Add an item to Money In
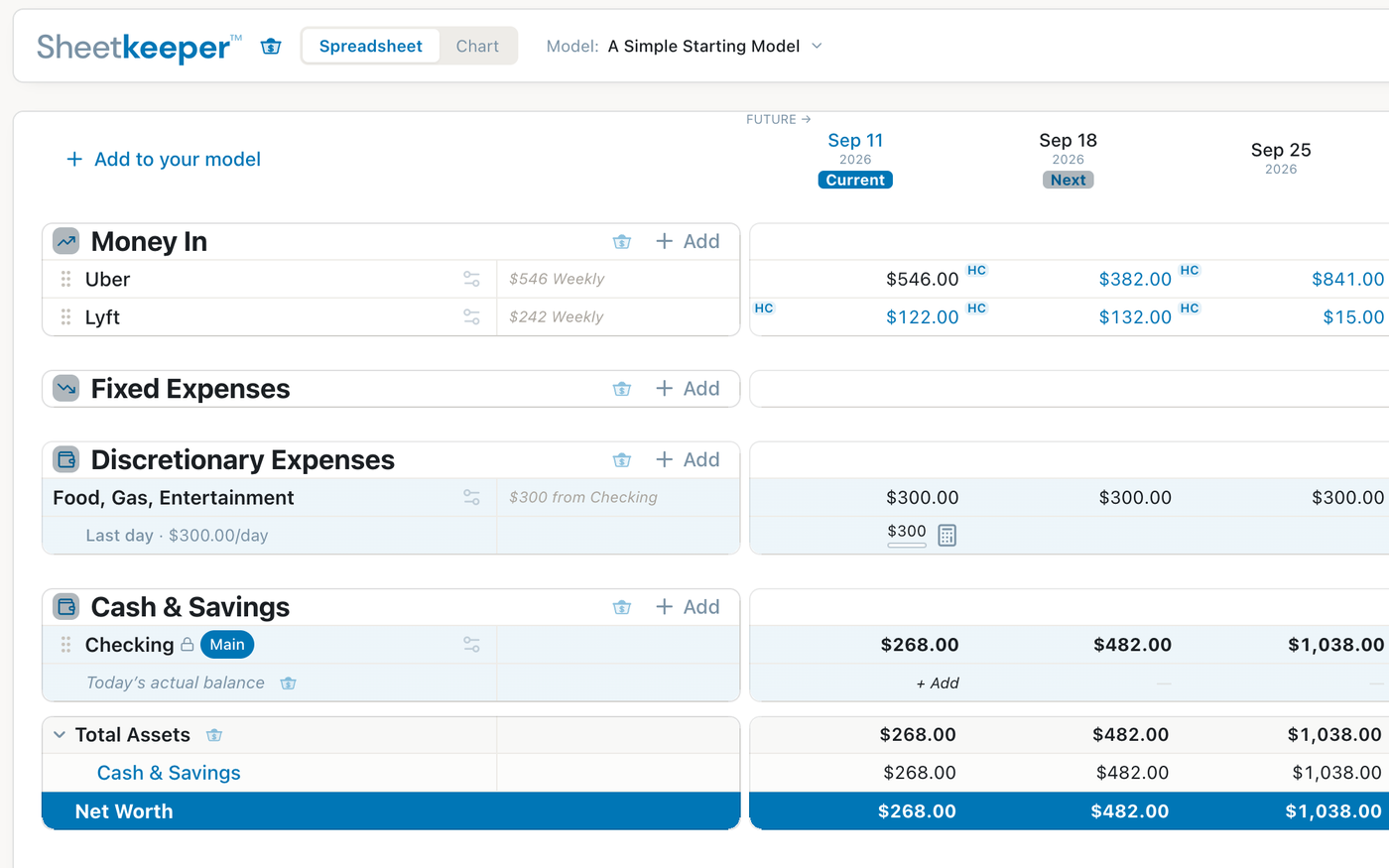Screen dimensions: 1389x868 (689, 242)
